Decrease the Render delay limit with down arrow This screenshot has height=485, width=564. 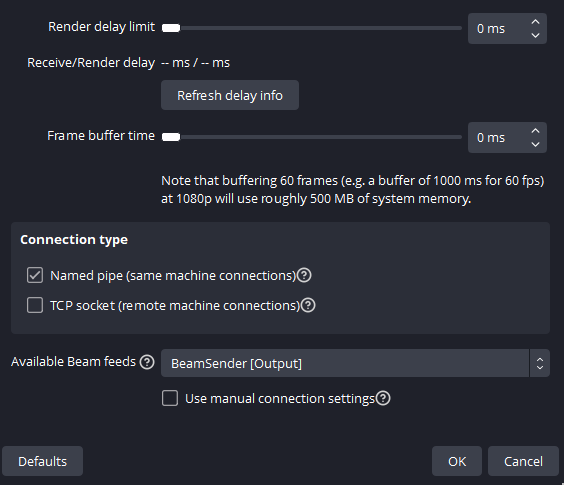(x=535, y=35)
